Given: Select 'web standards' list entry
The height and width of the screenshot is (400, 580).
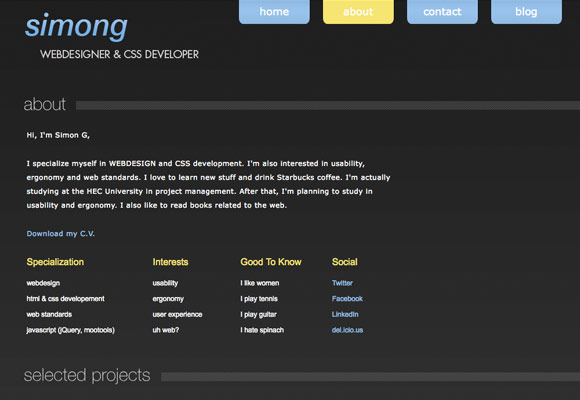Looking at the screenshot, I should [x=49, y=315].
